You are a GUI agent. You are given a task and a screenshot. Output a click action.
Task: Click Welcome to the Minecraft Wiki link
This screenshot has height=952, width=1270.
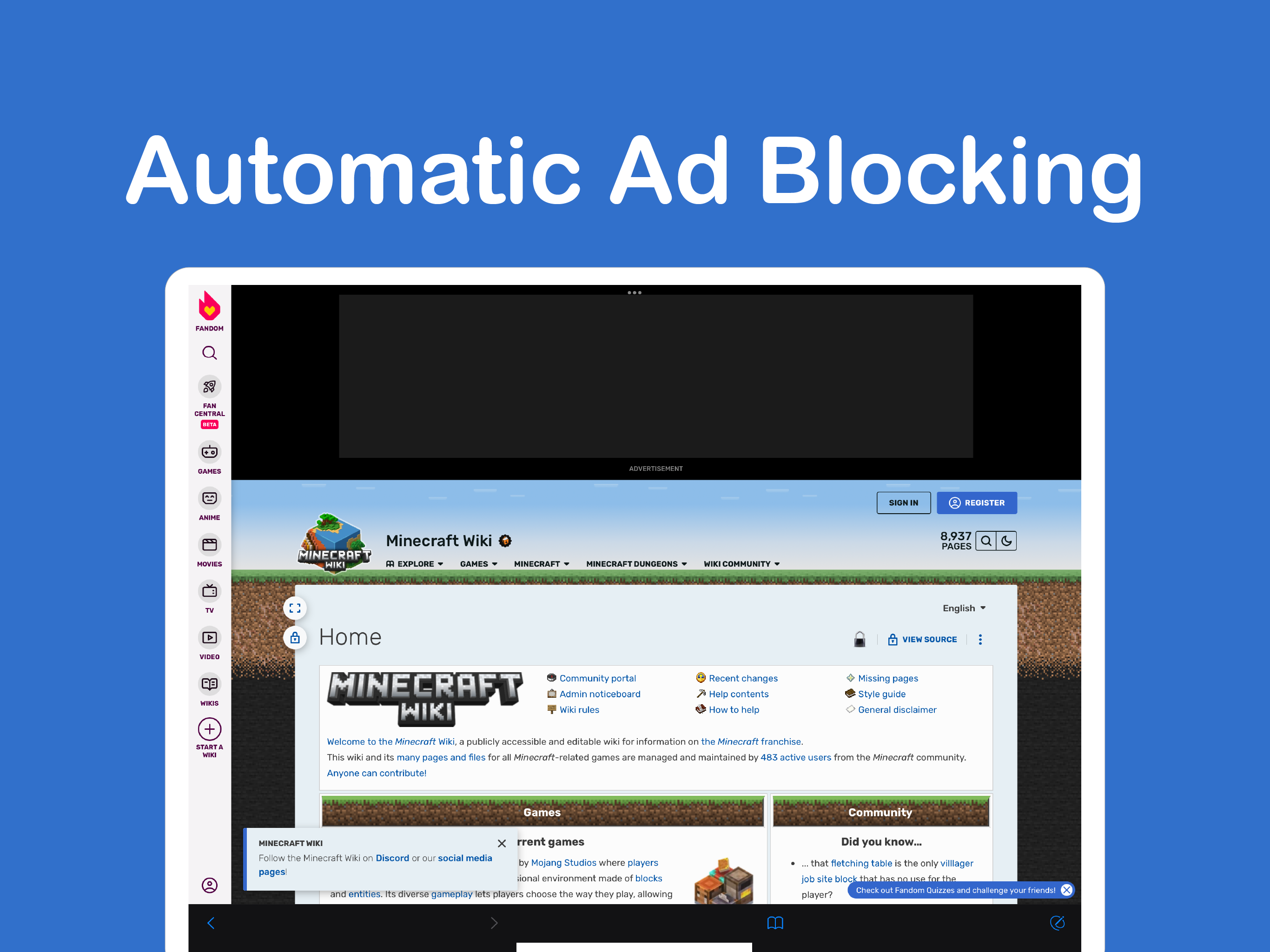click(x=390, y=742)
